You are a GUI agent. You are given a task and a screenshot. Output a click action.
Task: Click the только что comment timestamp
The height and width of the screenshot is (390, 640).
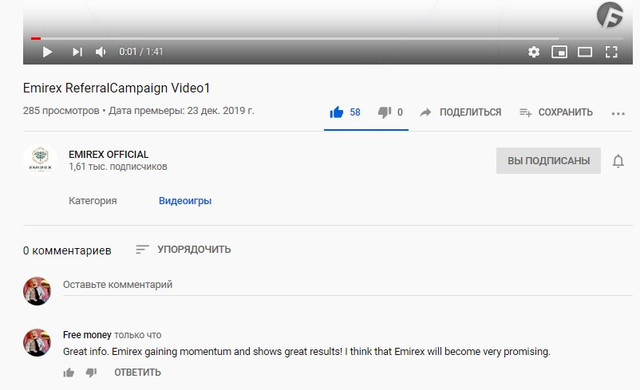138,335
